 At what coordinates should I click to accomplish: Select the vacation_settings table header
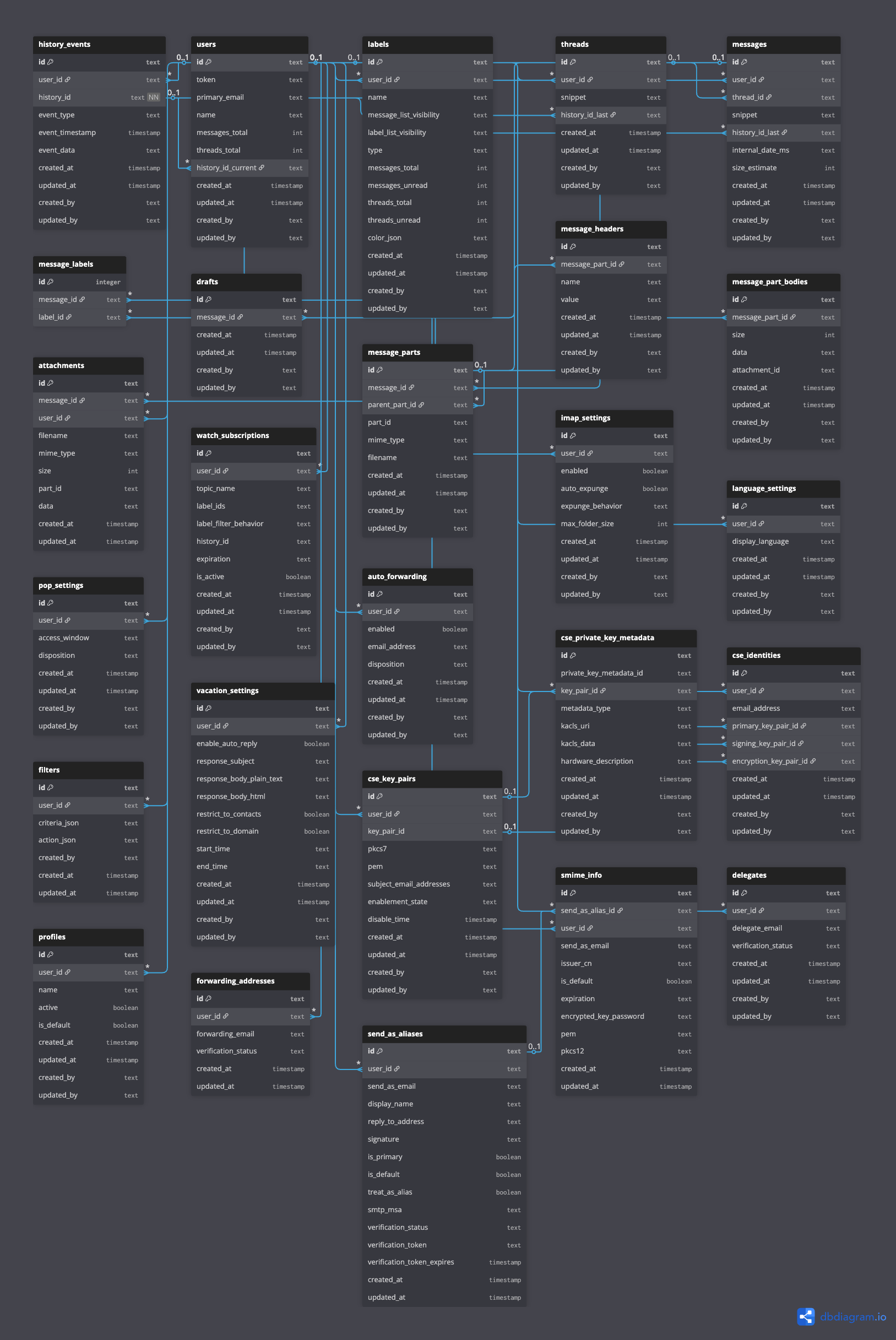click(263, 690)
